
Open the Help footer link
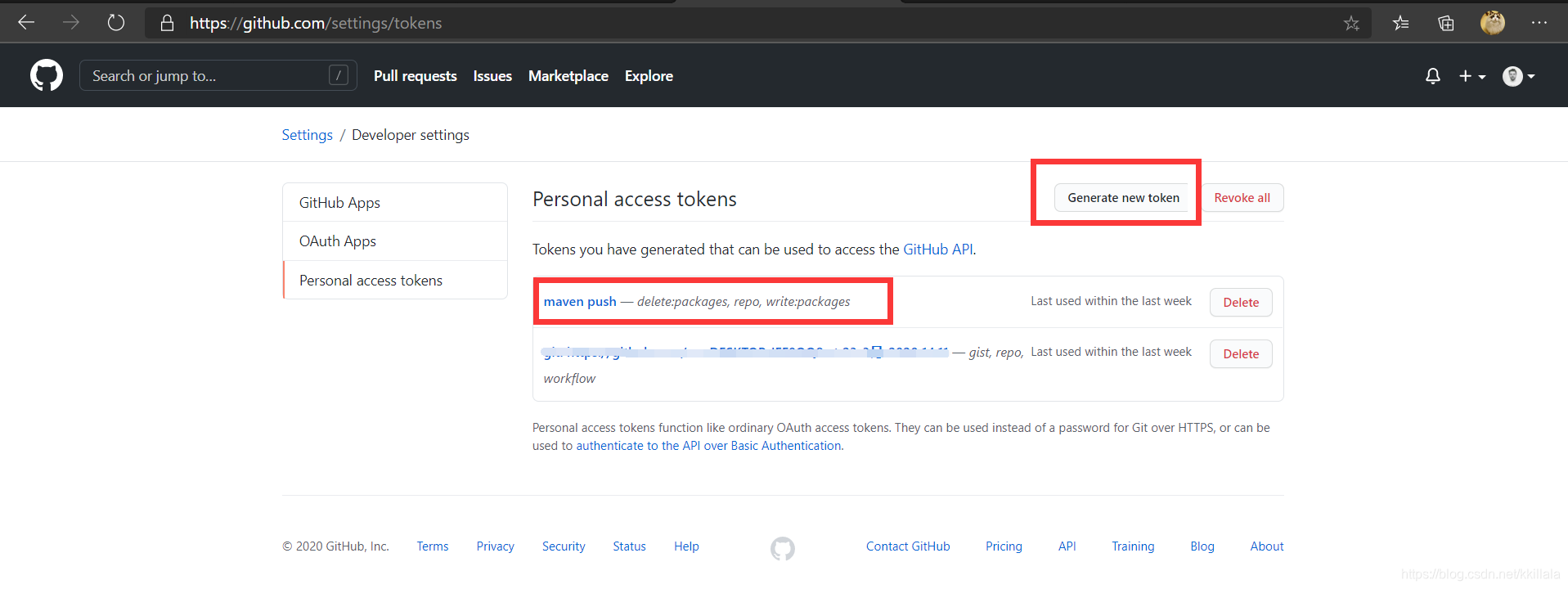[x=686, y=546]
